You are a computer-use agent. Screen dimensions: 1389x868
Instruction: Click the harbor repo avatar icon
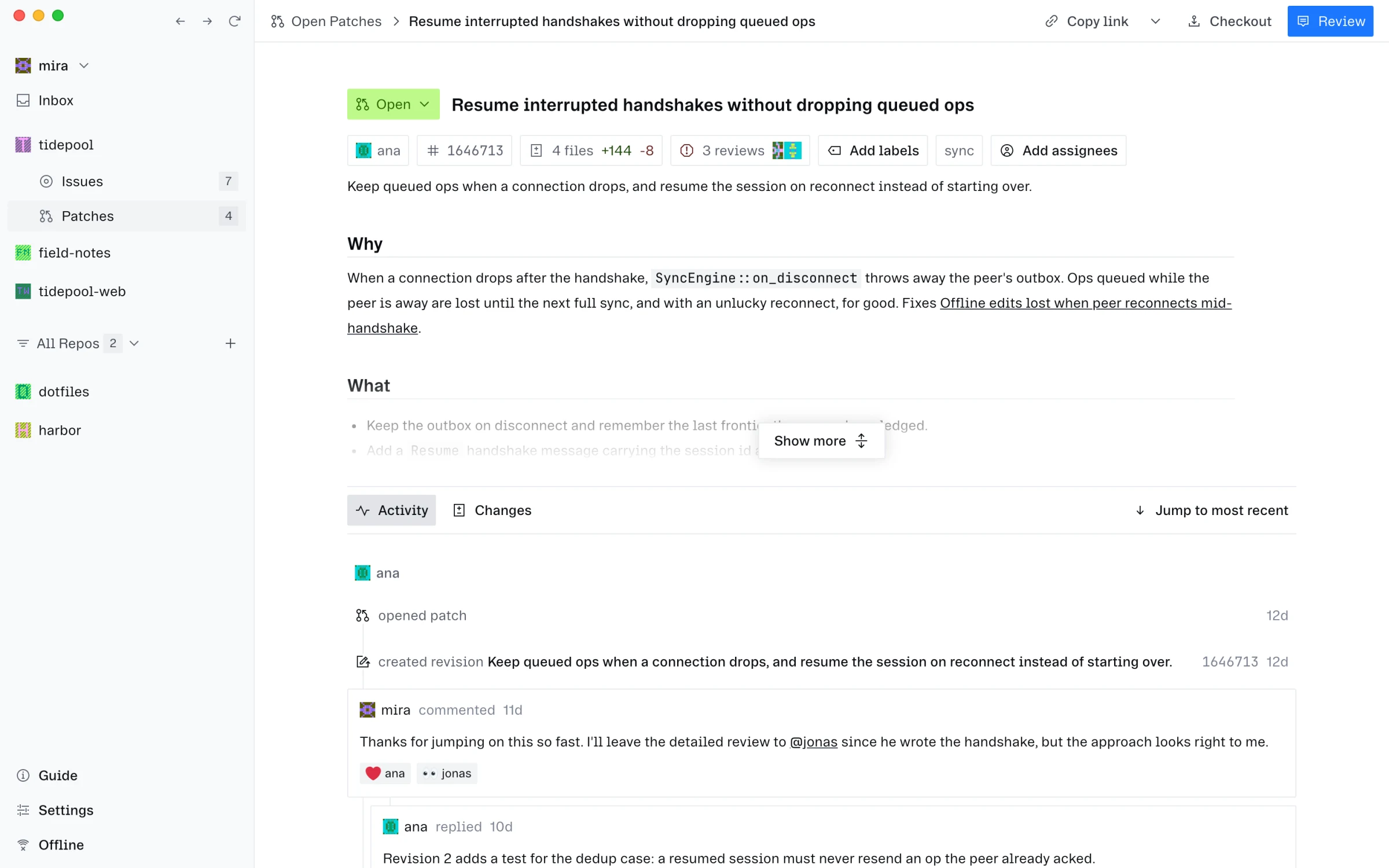coord(23,430)
